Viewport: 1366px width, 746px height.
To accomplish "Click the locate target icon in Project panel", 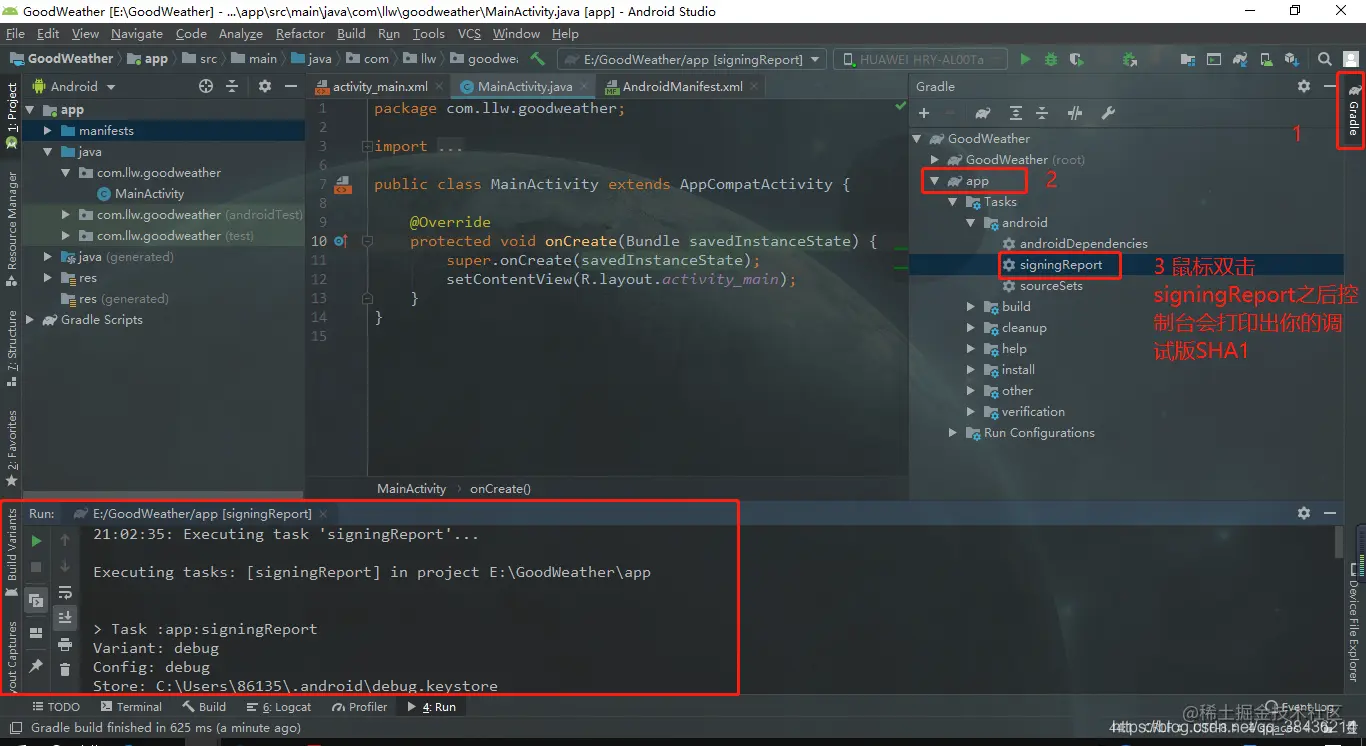I will [x=206, y=86].
